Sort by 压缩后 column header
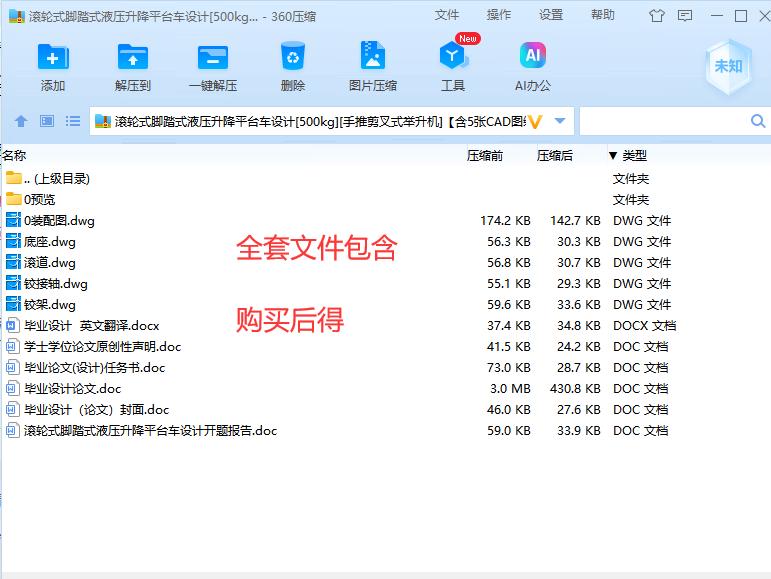Screen dimensions: 771x579 555,156
